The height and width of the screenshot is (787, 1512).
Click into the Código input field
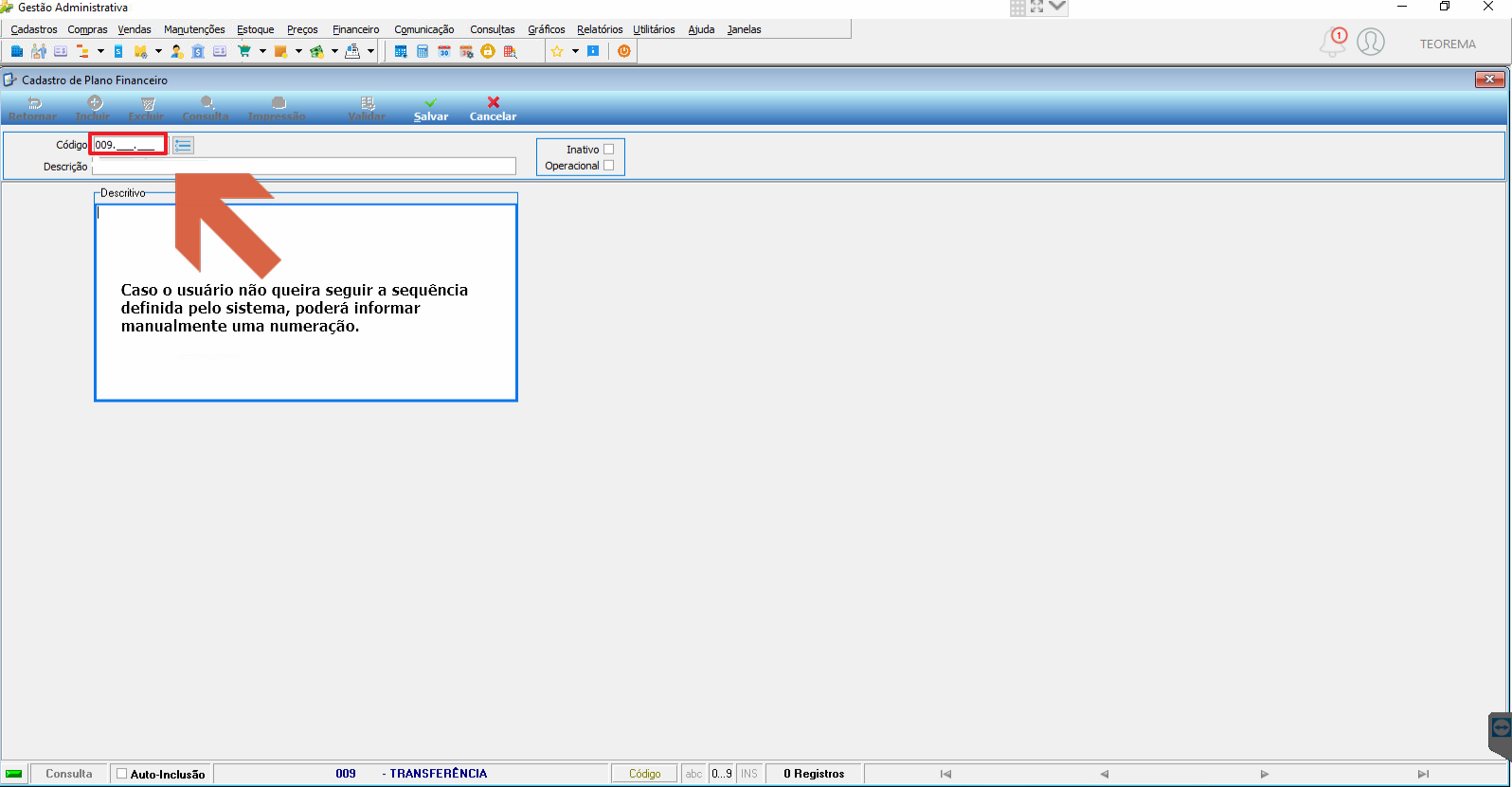click(x=129, y=145)
